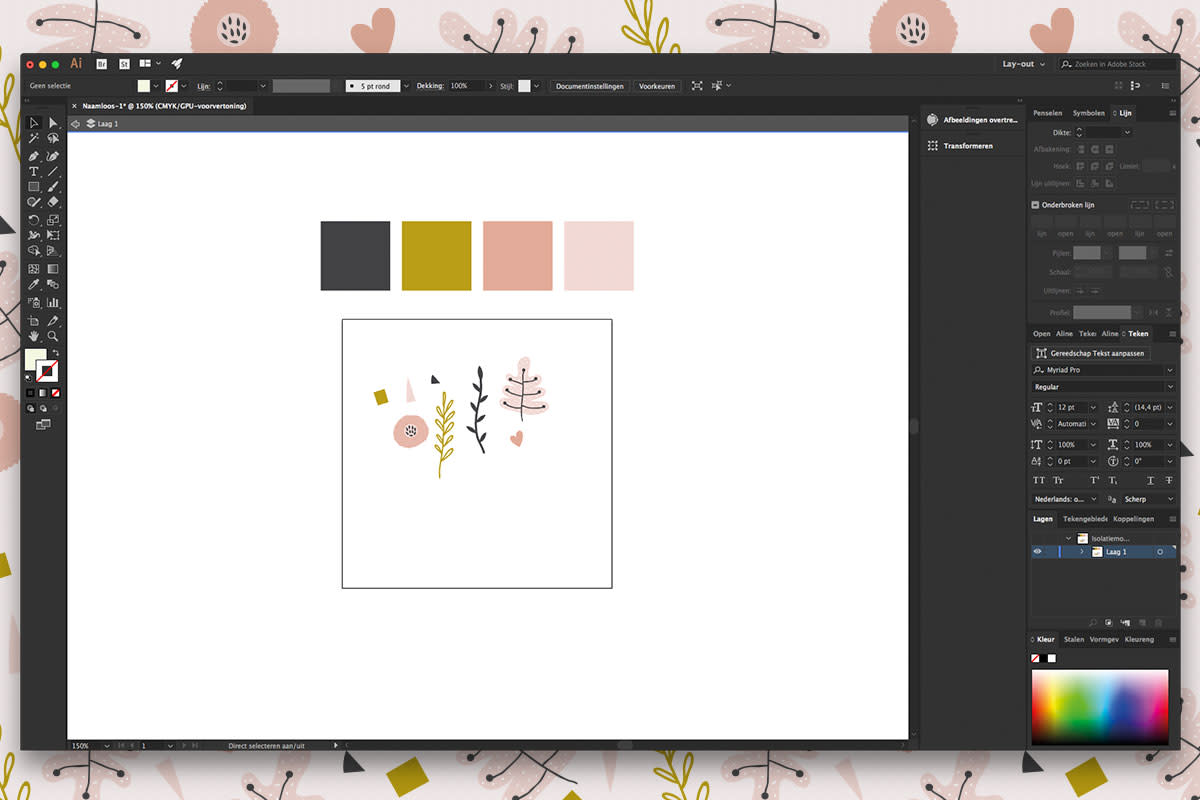Open the Myriad Pro font dropdown
The height and width of the screenshot is (800, 1200).
click(1171, 370)
